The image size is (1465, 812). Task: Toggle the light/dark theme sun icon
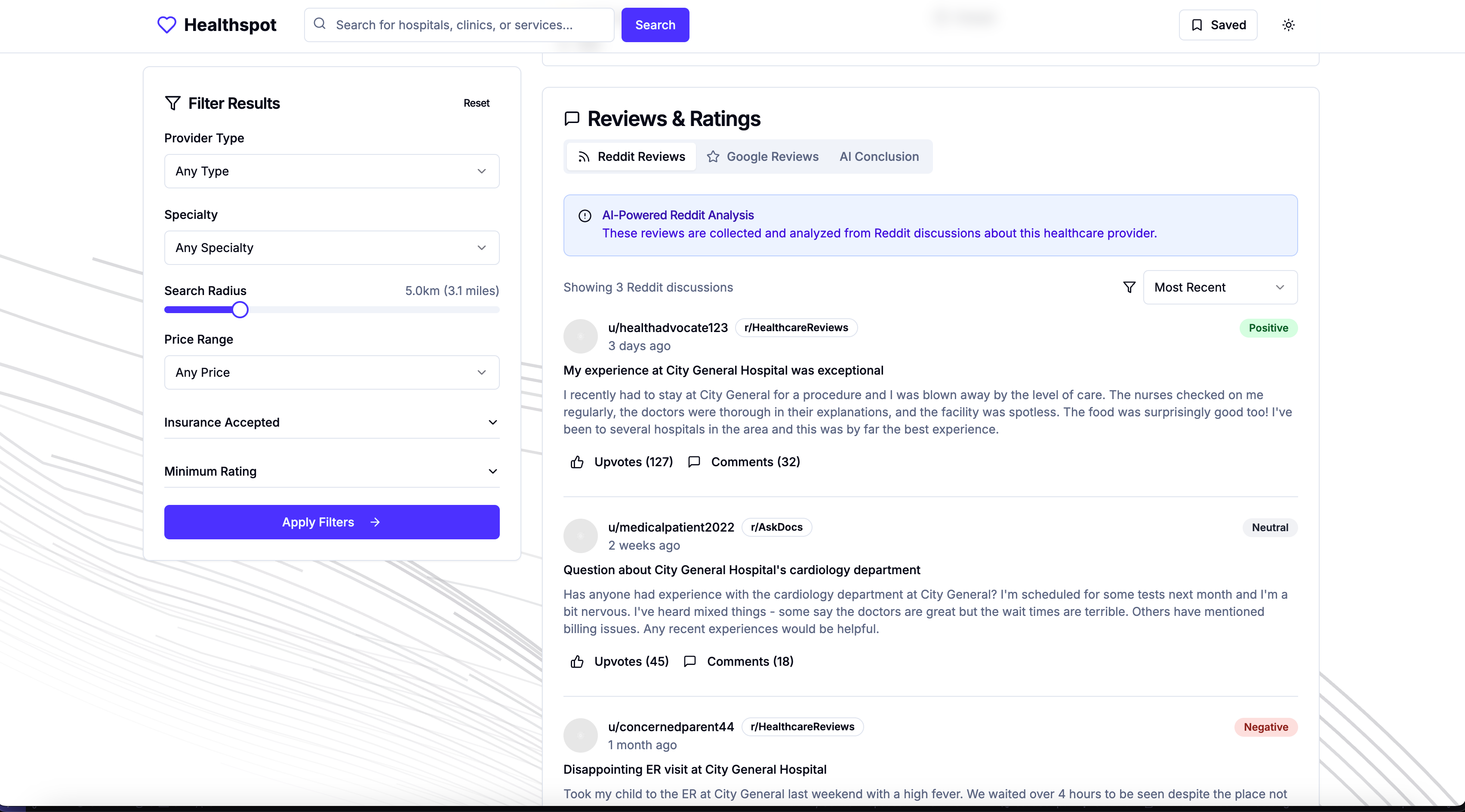click(1288, 25)
